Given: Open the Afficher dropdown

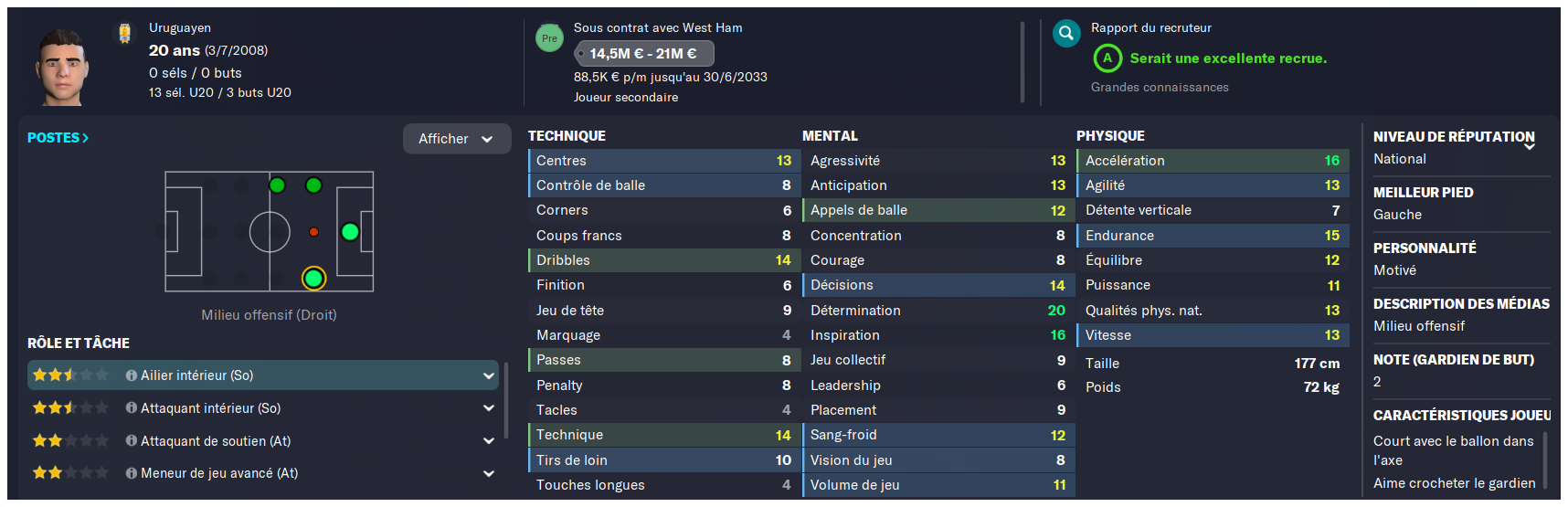Looking at the screenshot, I should pos(457,139).
